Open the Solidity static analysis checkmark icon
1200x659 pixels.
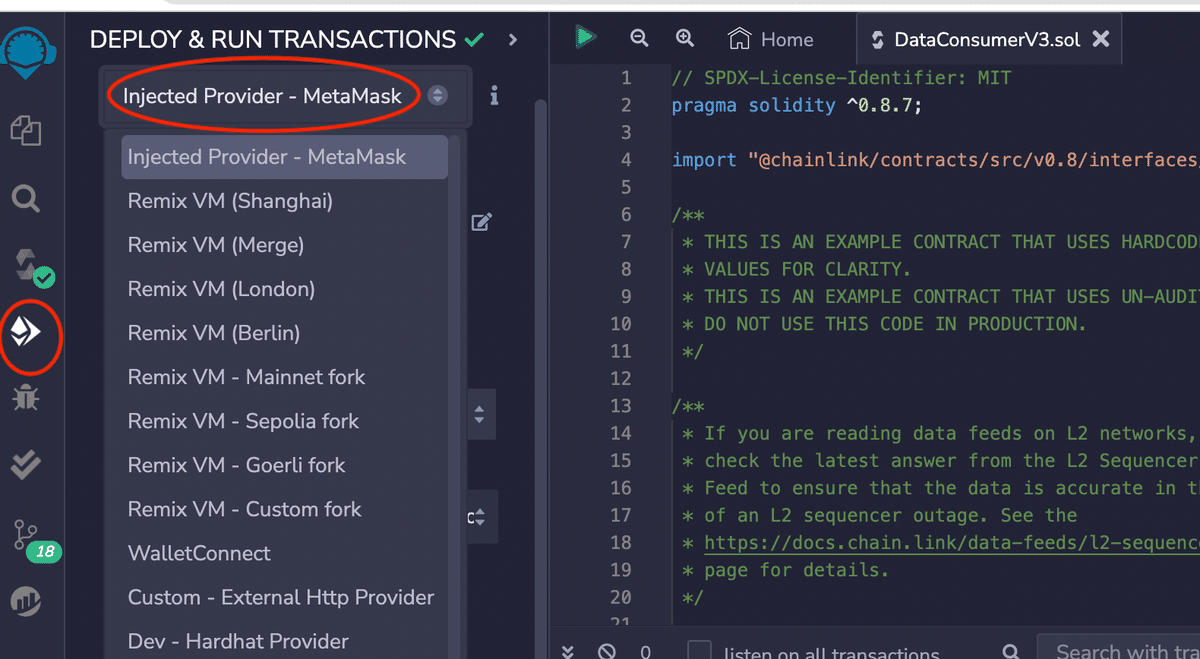click(x=25, y=464)
